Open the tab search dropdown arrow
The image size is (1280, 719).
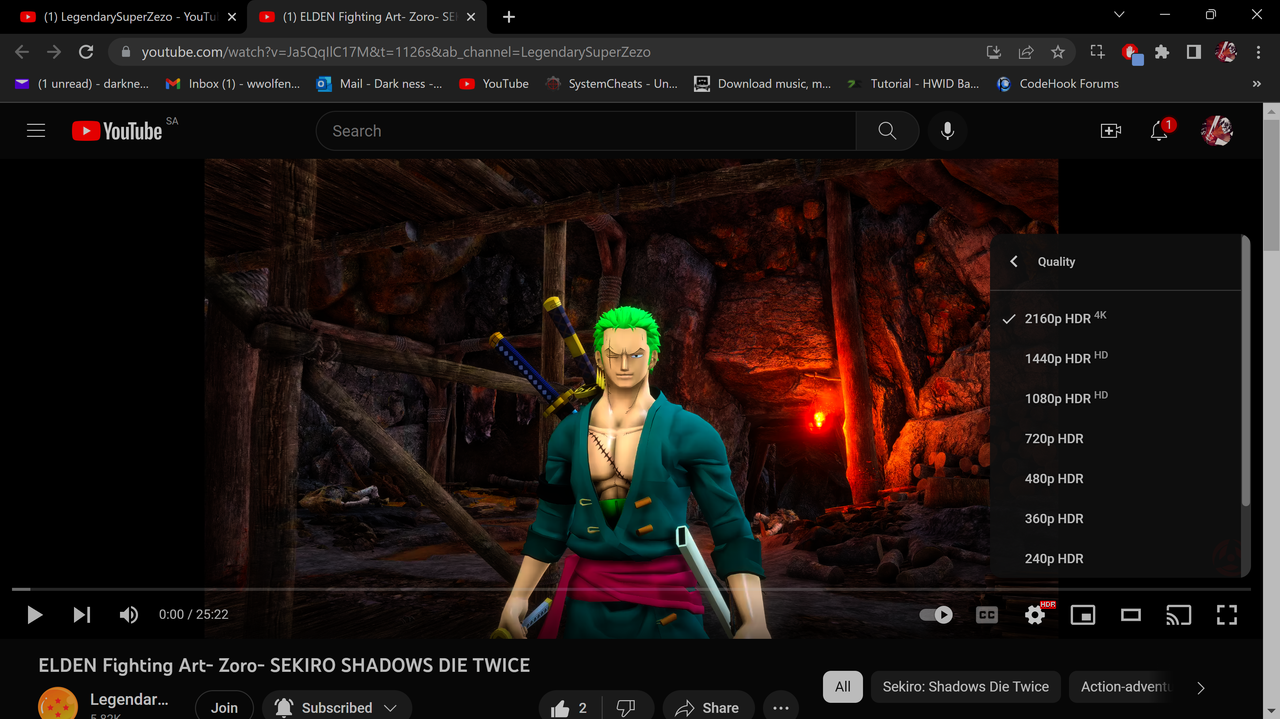point(1119,15)
